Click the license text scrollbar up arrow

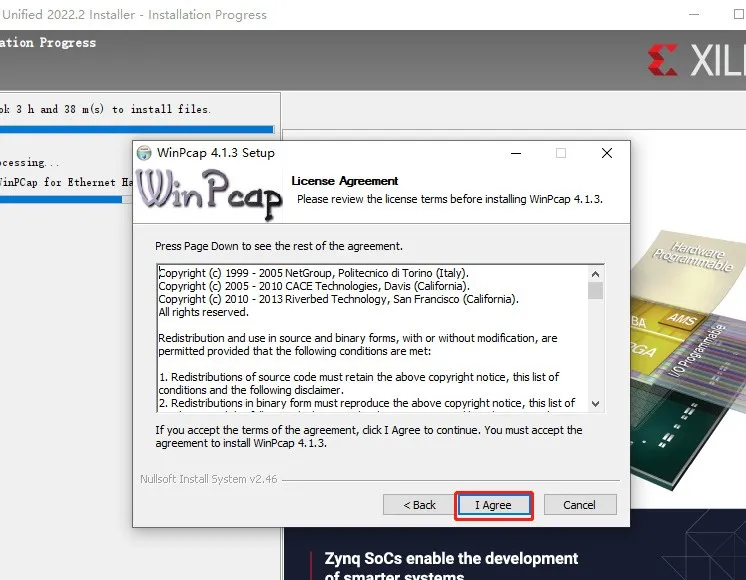point(595,274)
